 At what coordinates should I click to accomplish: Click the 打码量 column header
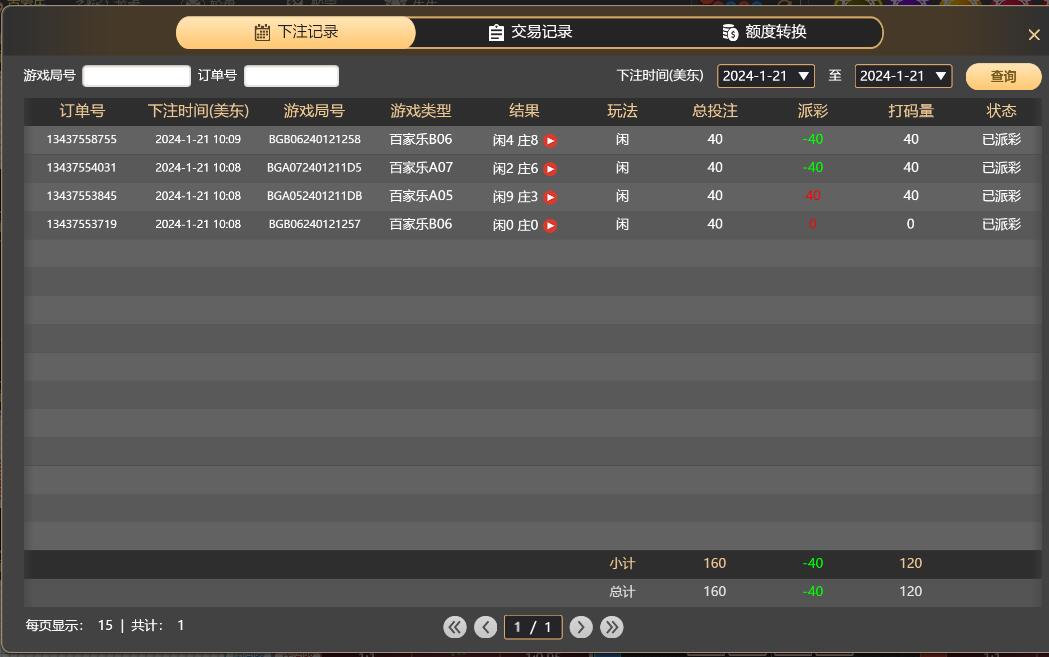911,111
